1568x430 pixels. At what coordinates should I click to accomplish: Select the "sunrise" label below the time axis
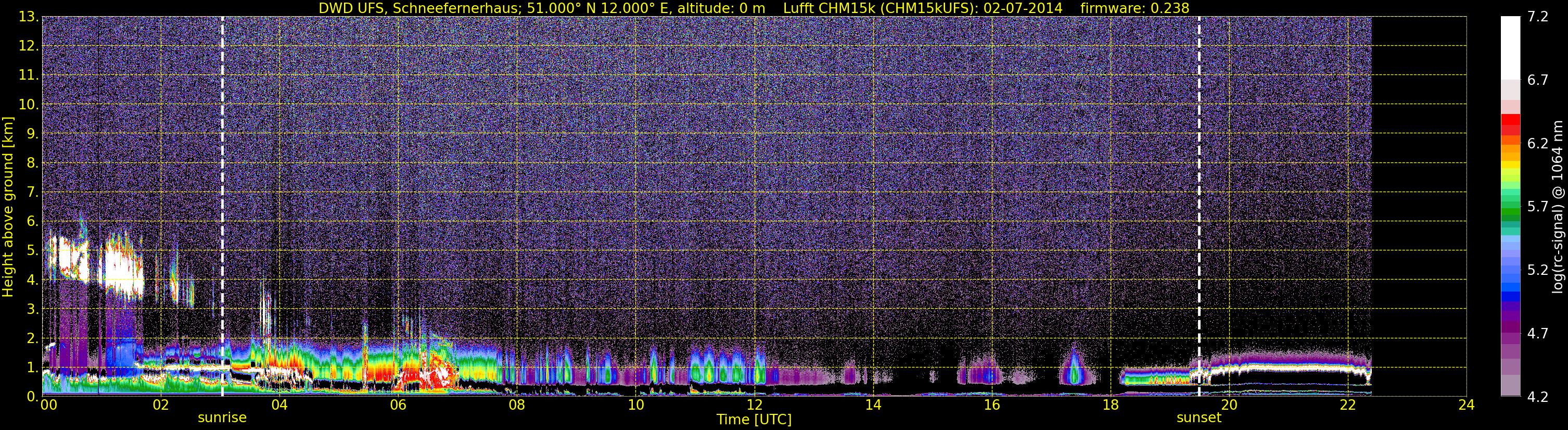coord(222,418)
